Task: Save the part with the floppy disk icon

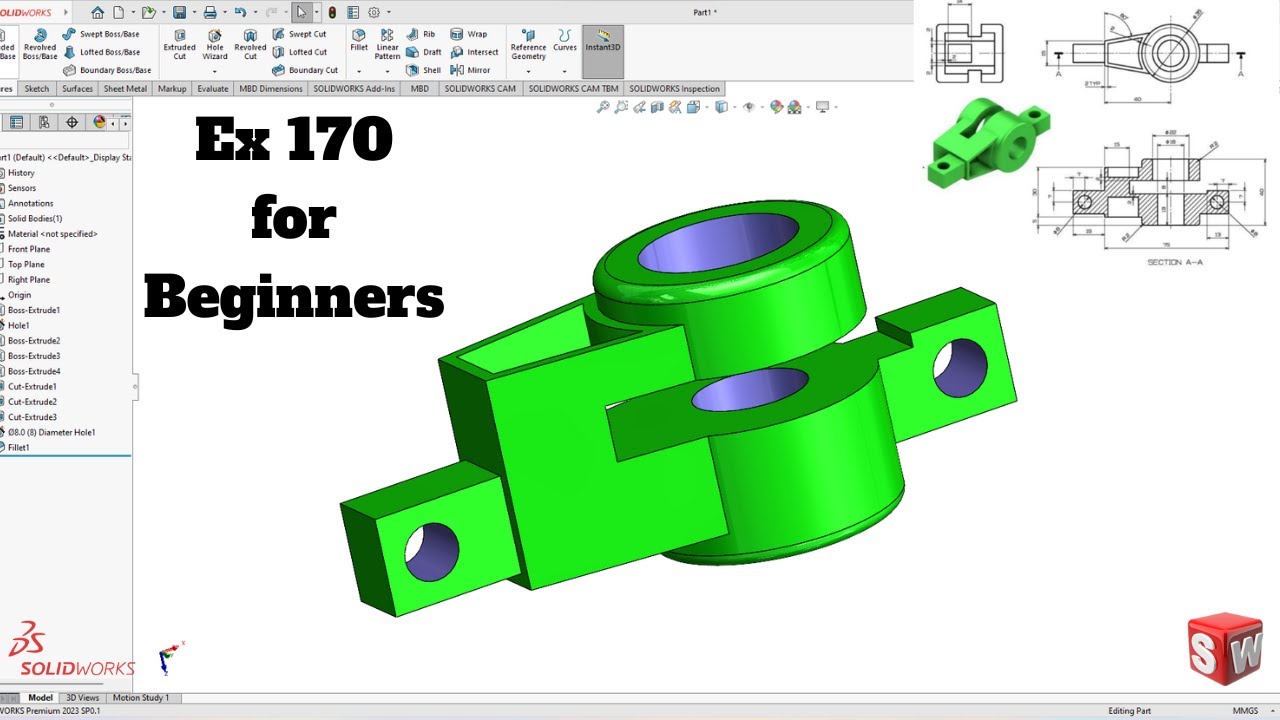Action: 179,13
